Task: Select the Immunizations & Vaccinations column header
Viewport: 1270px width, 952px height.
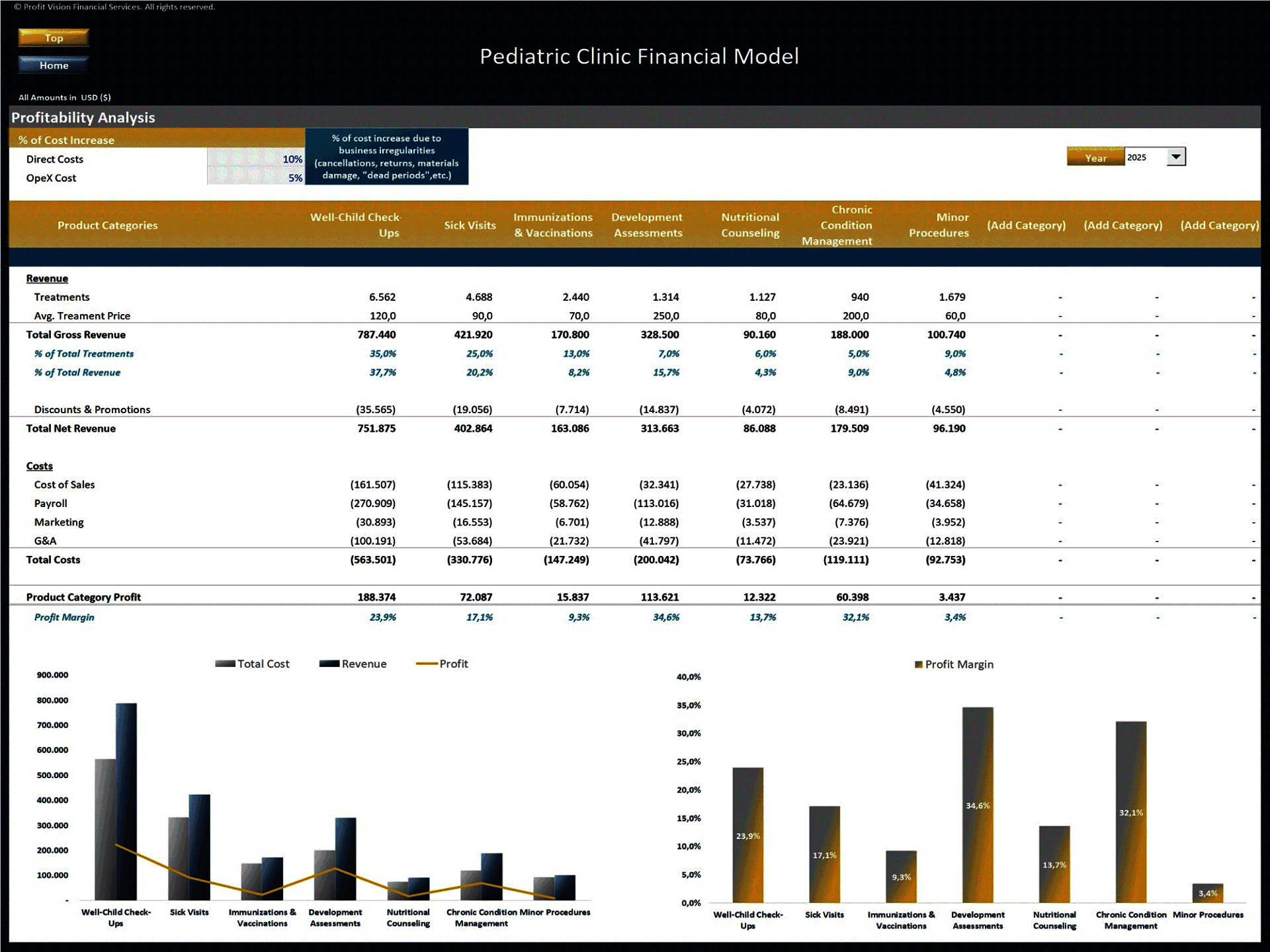Action: [x=553, y=225]
